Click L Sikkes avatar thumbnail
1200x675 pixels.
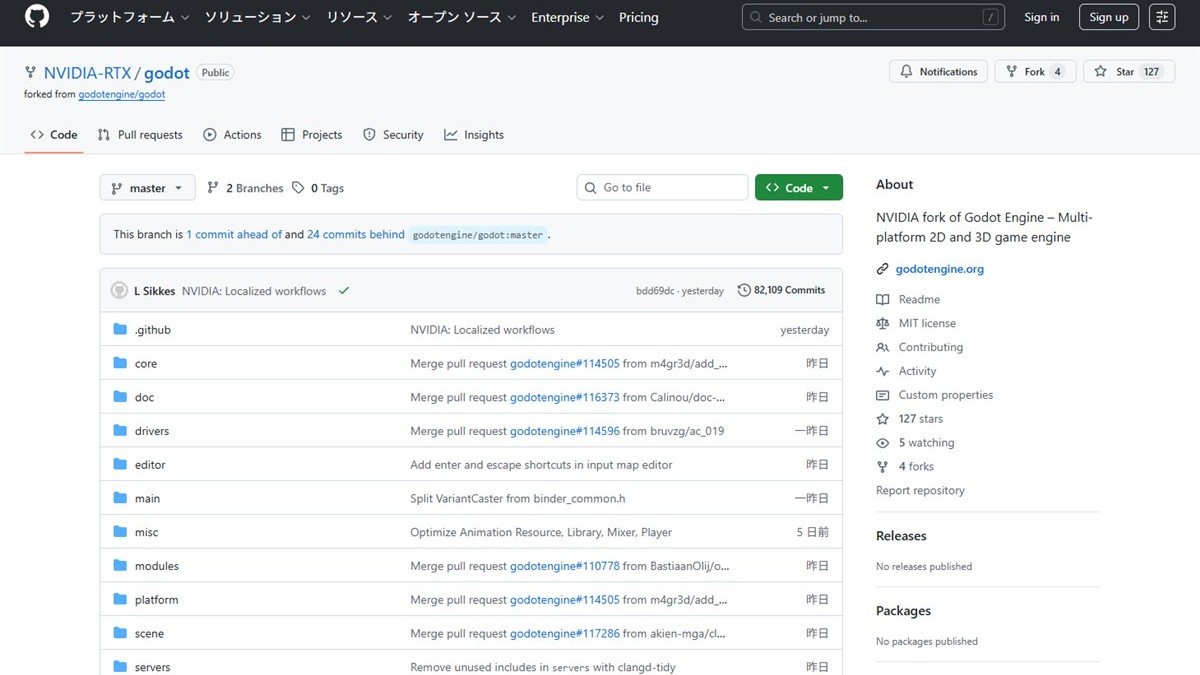click(119, 291)
